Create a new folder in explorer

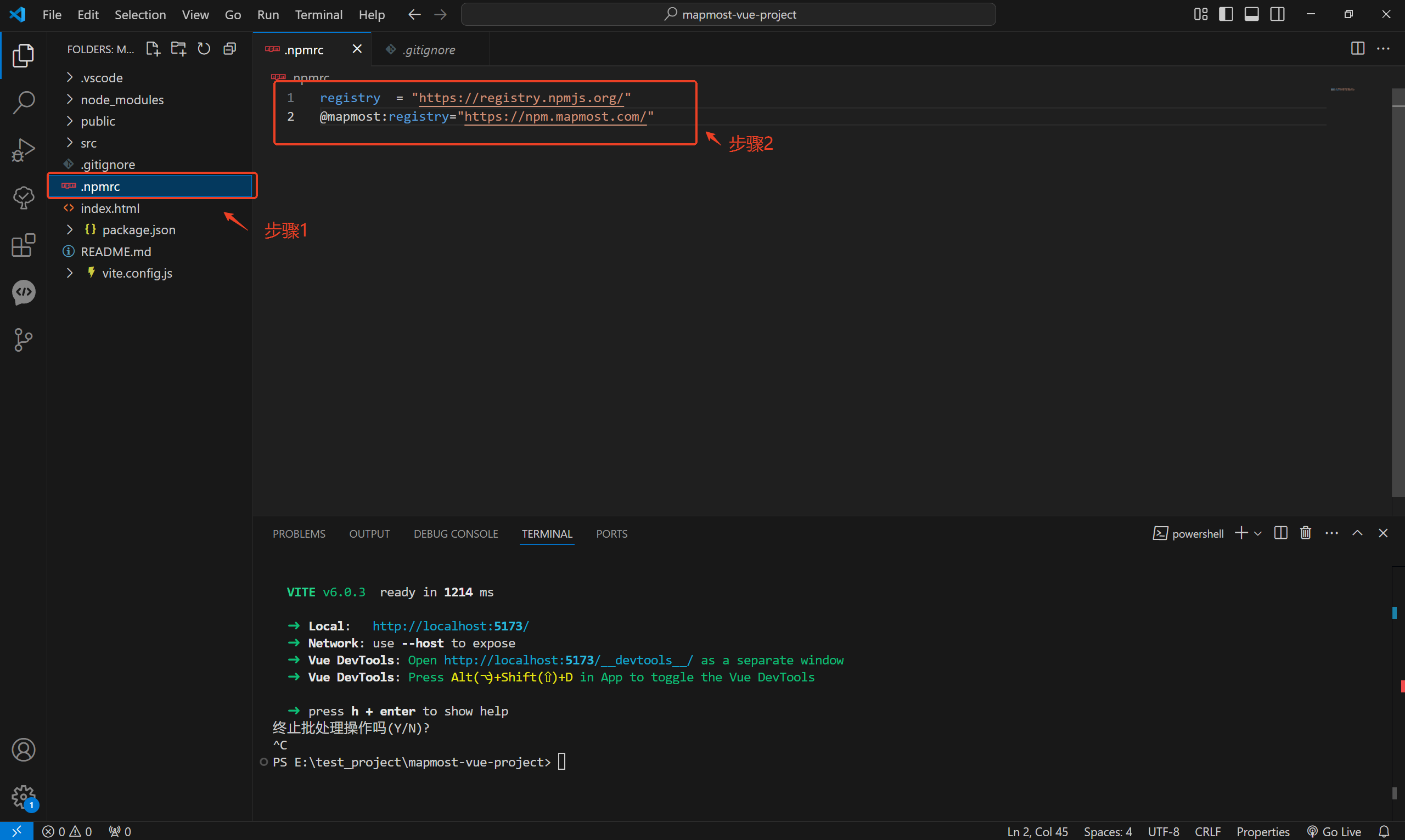tap(178, 49)
